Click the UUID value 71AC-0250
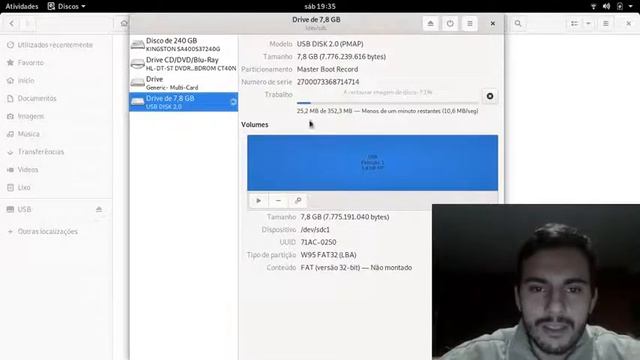This screenshot has height=360, width=640. (x=318, y=242)
